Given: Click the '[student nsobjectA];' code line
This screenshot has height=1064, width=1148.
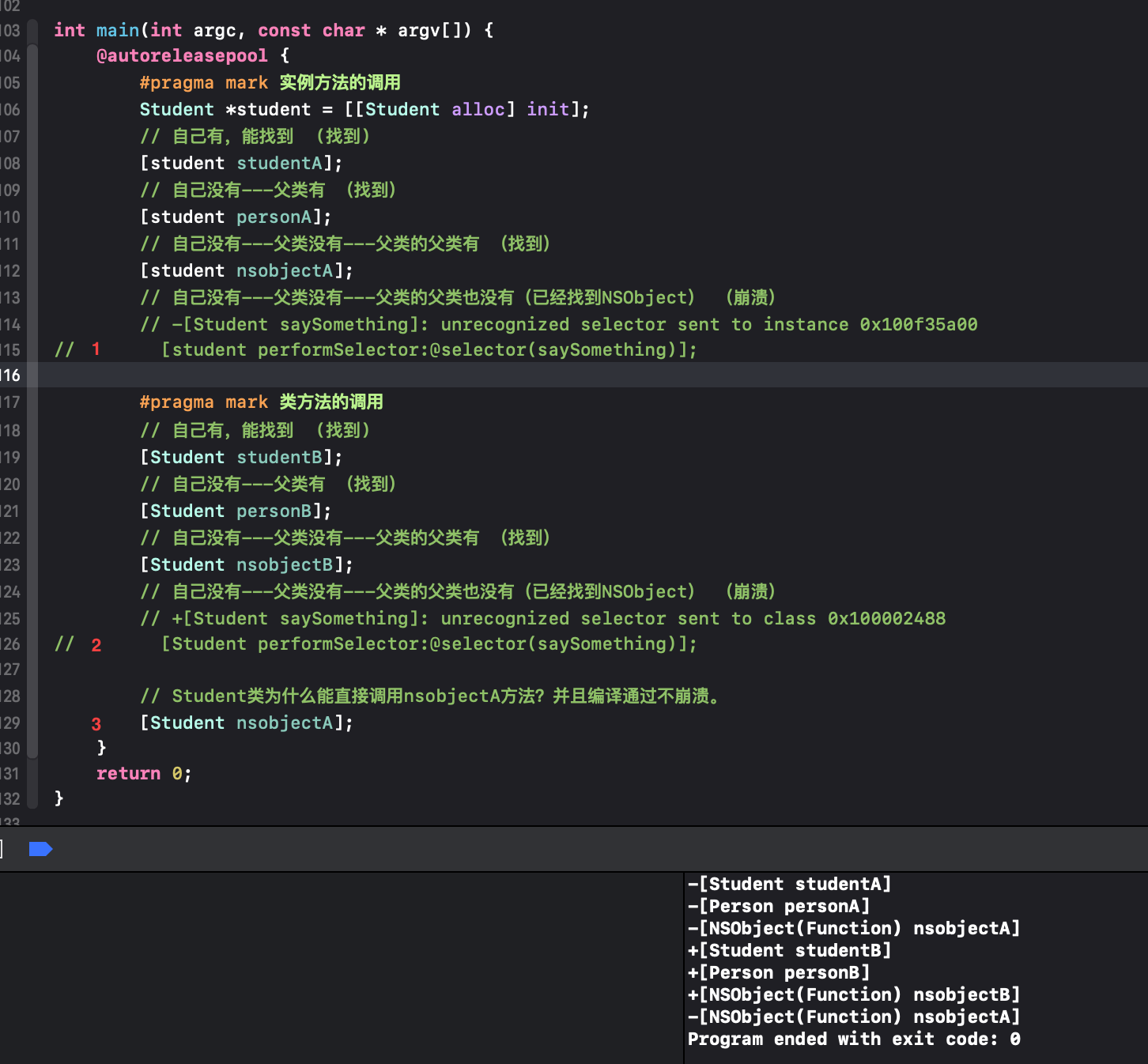Looking at the screenshot, I should (247, 270).
